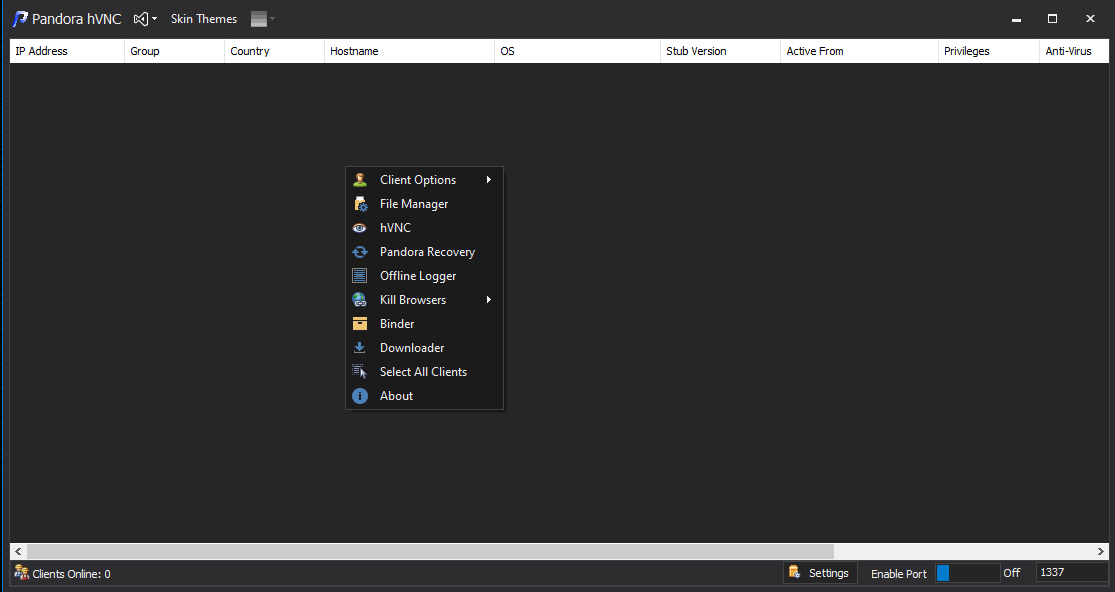The height and width of the screenshot is (592, 1115).
Task: Open the dropdown arrow beside the Visual Studio icon
Action: [x=154, y=19]
